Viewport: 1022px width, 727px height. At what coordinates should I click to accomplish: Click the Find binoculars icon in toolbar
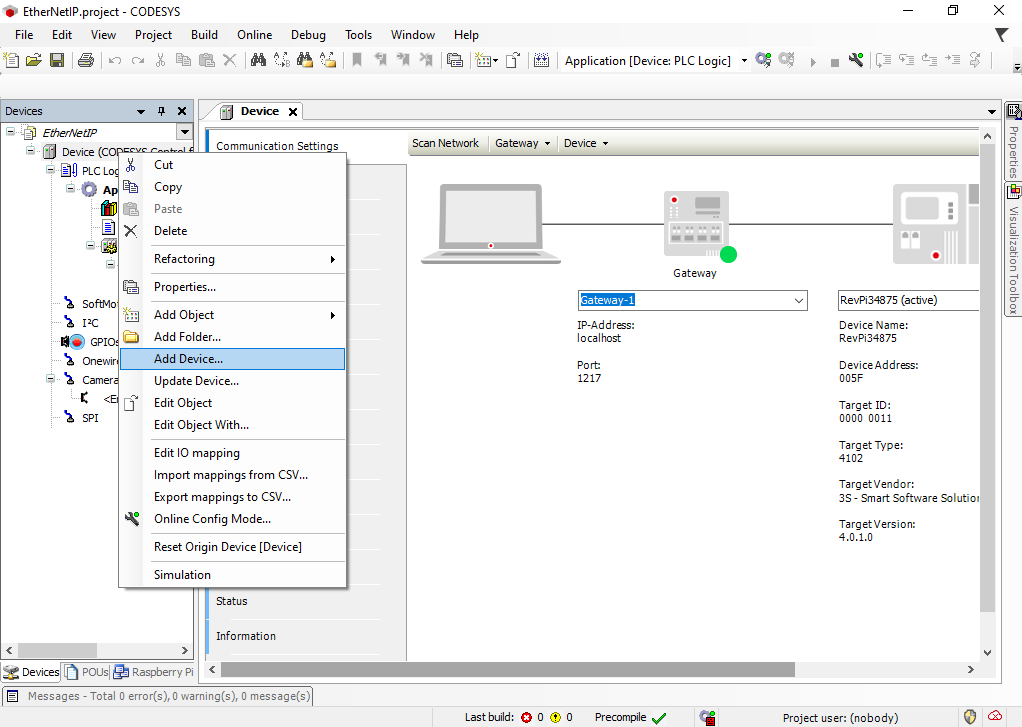pyautogui.click(x=258, y=60)
